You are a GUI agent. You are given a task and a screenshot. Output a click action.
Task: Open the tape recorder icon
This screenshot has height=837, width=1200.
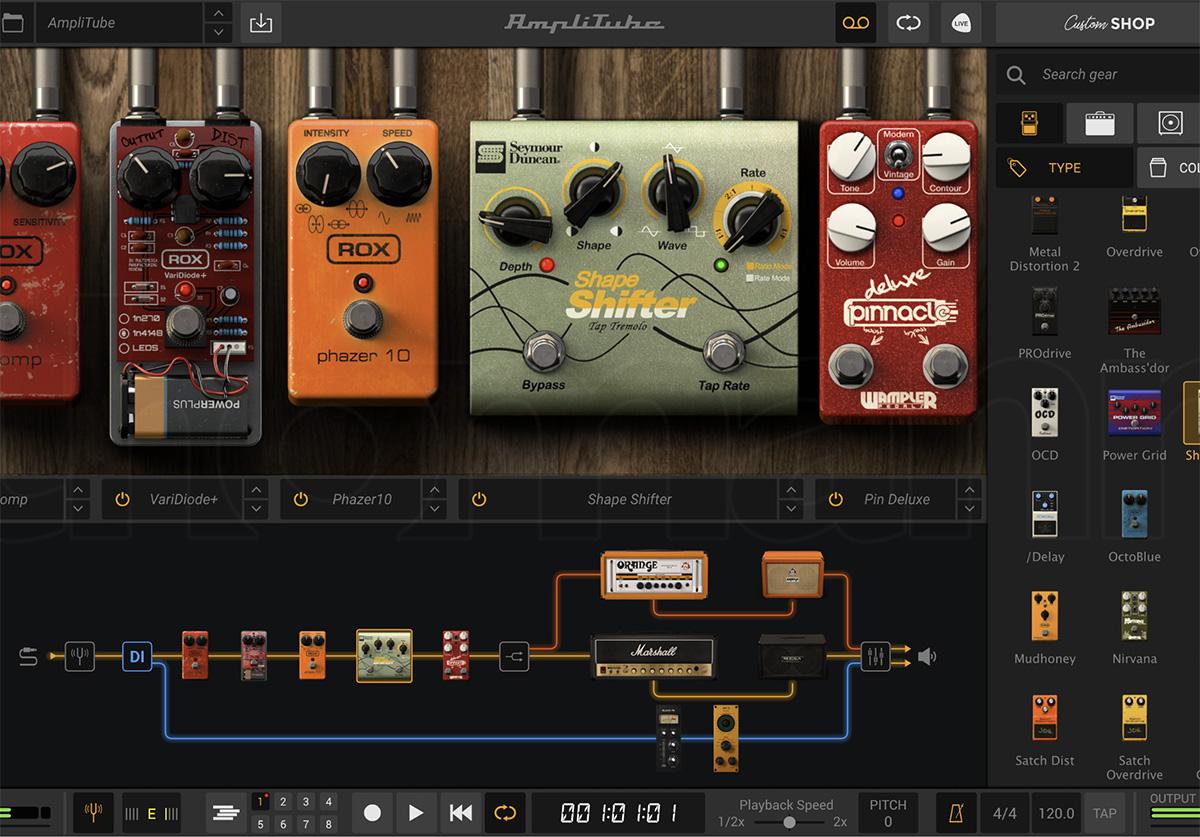[856, 23]
